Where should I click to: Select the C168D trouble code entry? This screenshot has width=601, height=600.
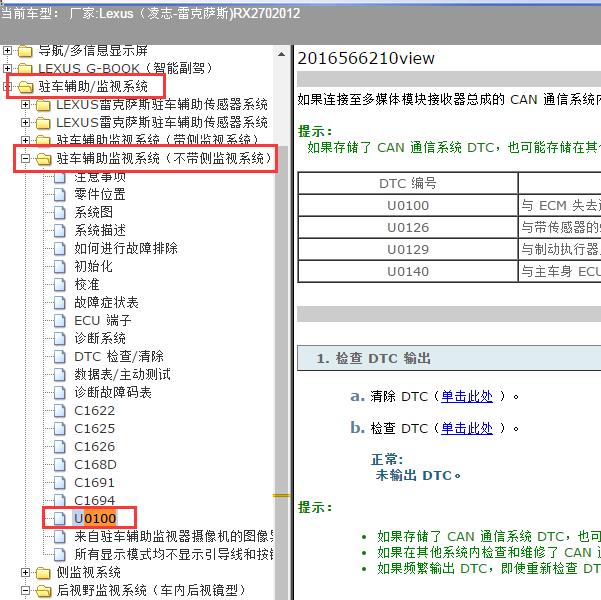click(95, 465)
